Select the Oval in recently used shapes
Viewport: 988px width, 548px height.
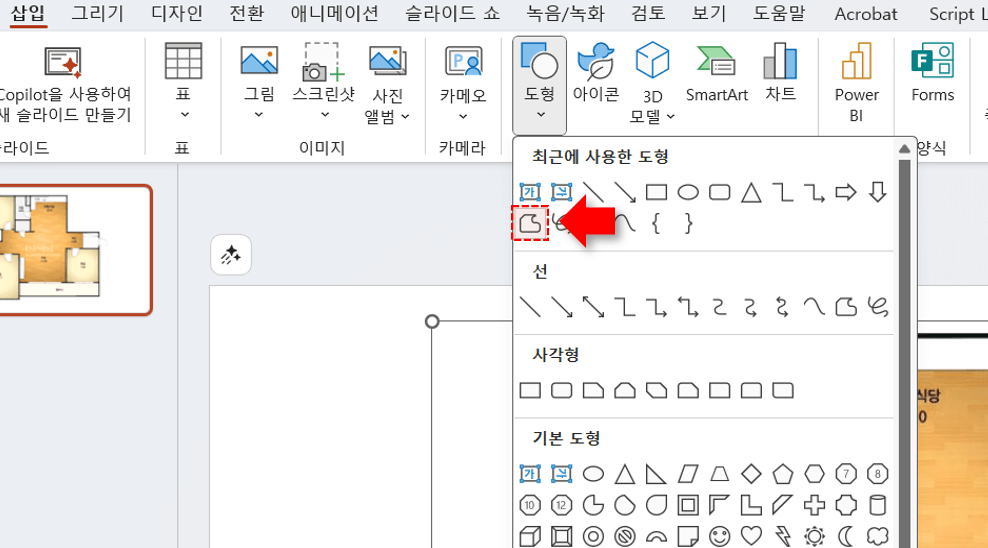[x=687, y=191]
